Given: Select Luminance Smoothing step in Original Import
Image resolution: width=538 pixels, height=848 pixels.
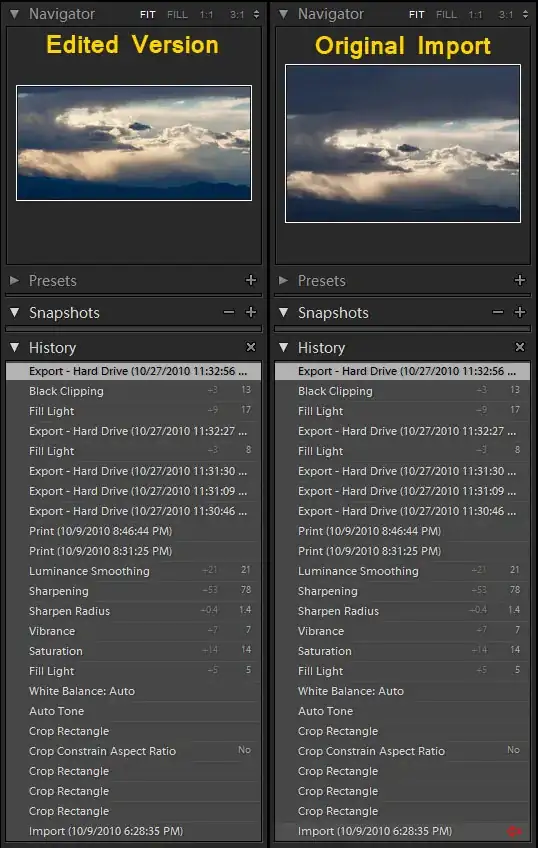Looking at the screenshot, I should click(x=402, y=571).
